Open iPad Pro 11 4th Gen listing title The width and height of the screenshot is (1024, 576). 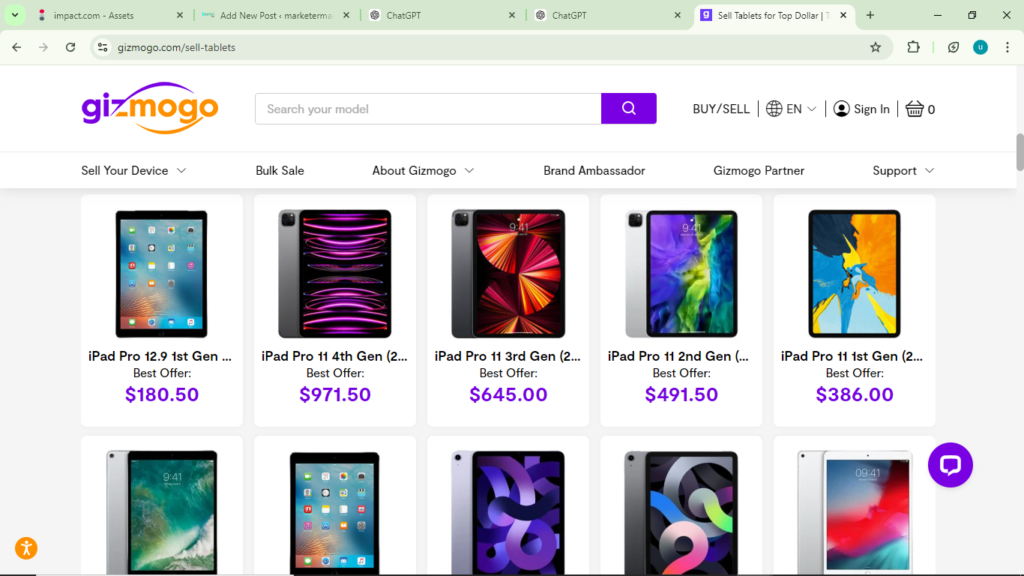pos(334,356)
